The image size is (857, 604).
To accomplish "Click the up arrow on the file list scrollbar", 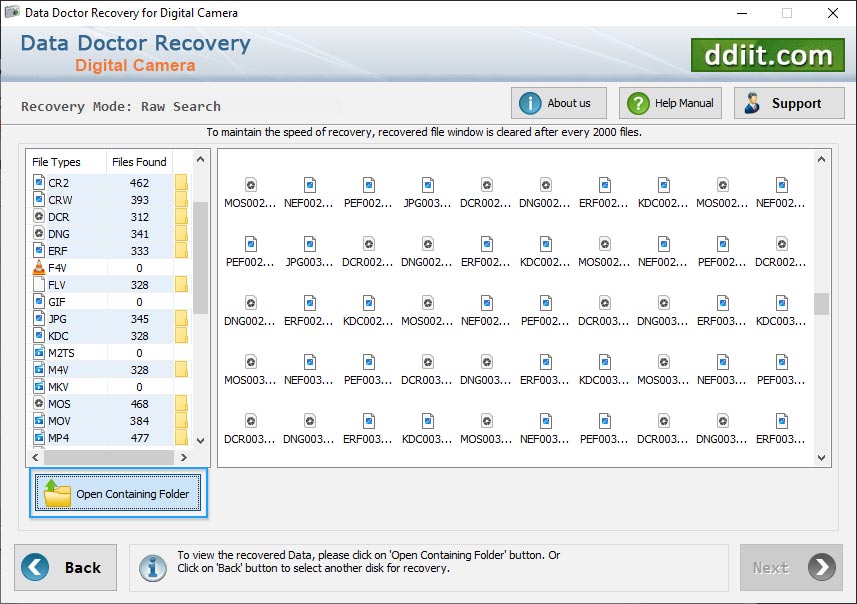I will (x=200, y=158).
